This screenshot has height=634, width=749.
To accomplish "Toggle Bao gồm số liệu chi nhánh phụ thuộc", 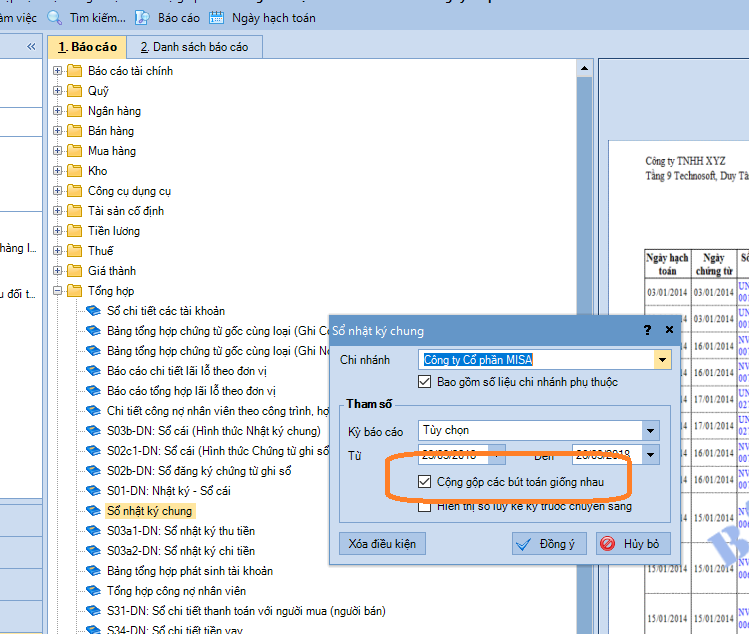I will (x=426, y=381).
